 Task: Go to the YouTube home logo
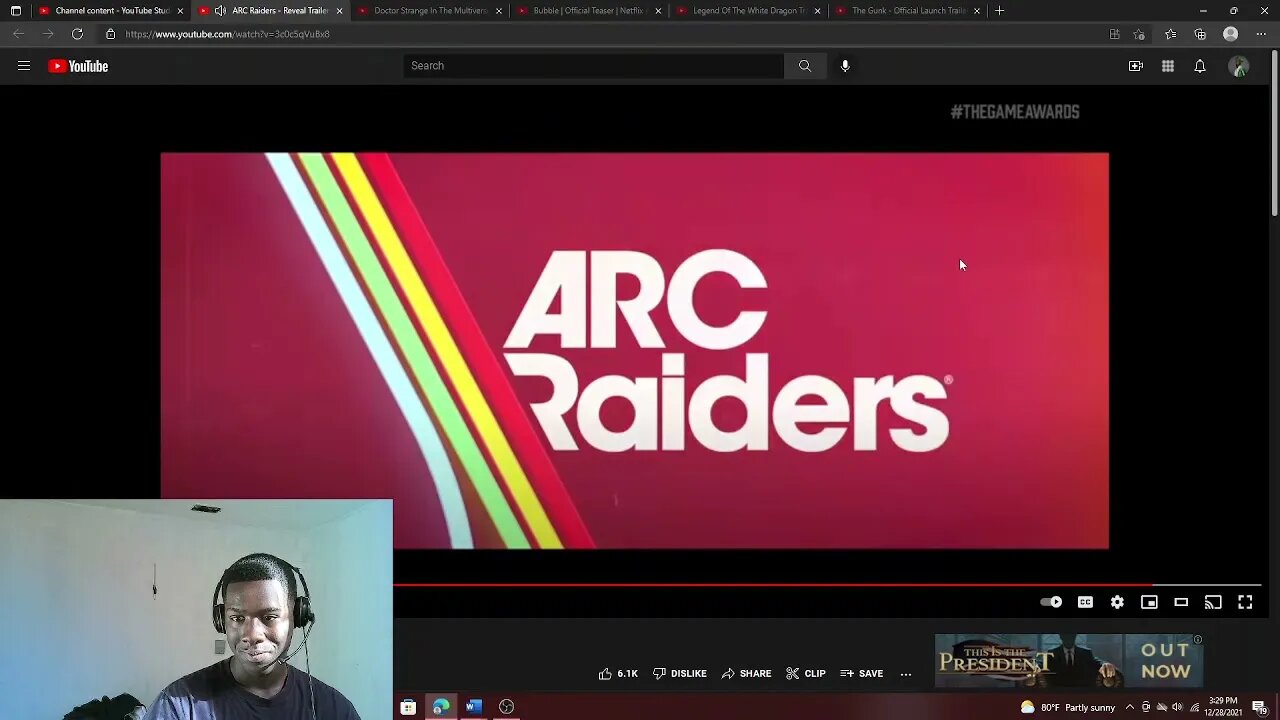tap(78, 66)
